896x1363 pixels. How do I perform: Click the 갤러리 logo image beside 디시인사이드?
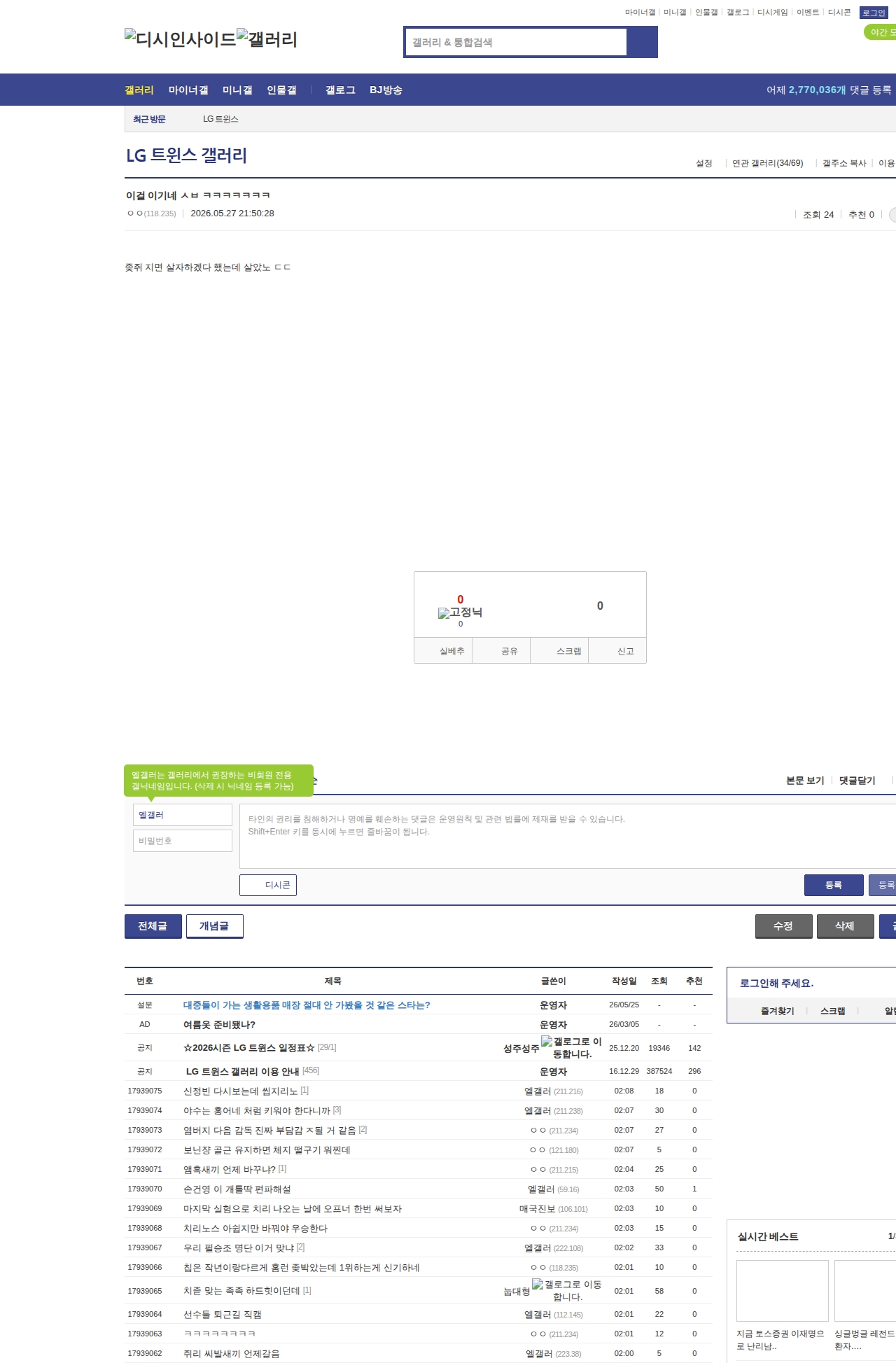pos(267,39)
